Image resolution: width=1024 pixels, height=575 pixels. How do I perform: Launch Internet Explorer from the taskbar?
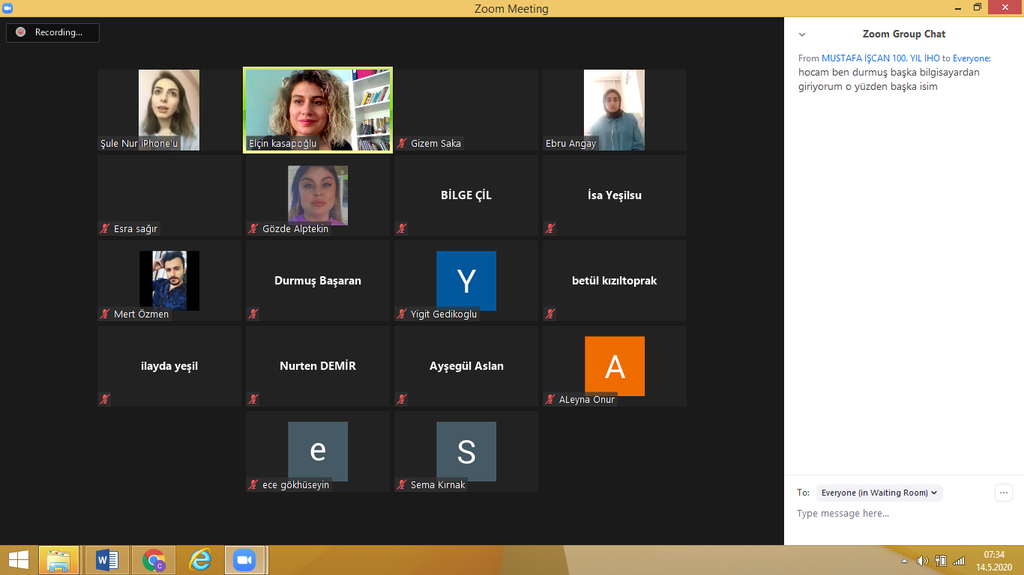pos(201,560)
